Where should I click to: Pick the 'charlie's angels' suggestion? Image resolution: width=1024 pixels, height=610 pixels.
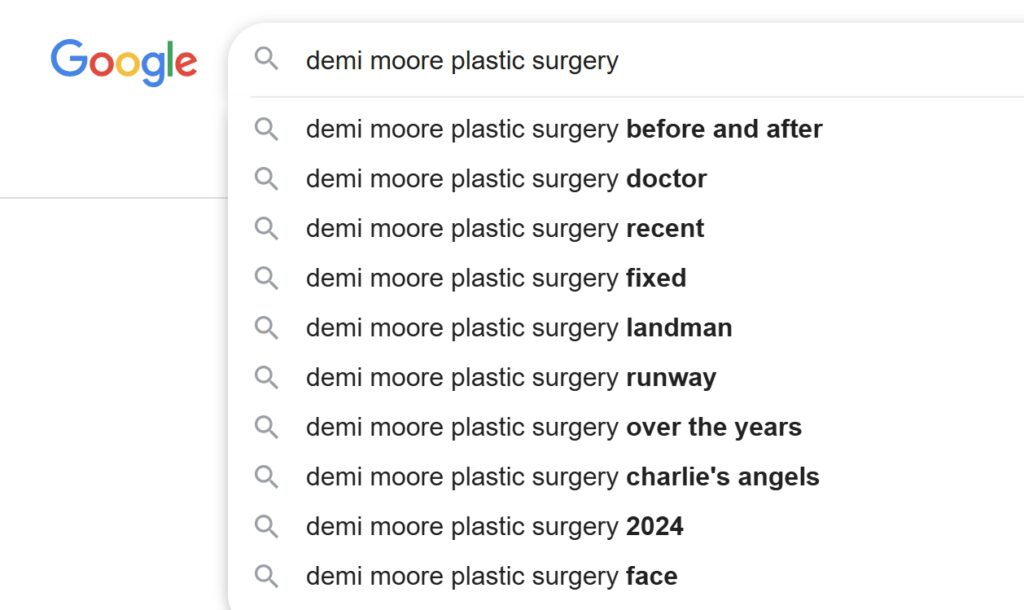[x=562, y=477]
